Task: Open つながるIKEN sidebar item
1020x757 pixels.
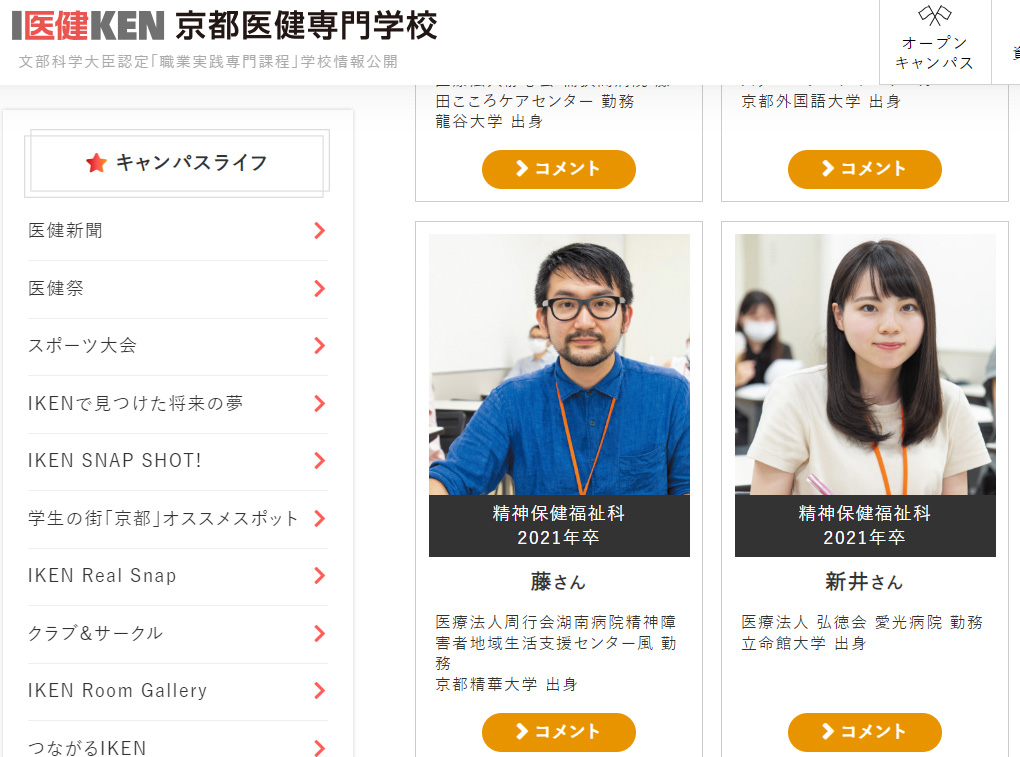Action: (87, 747)
